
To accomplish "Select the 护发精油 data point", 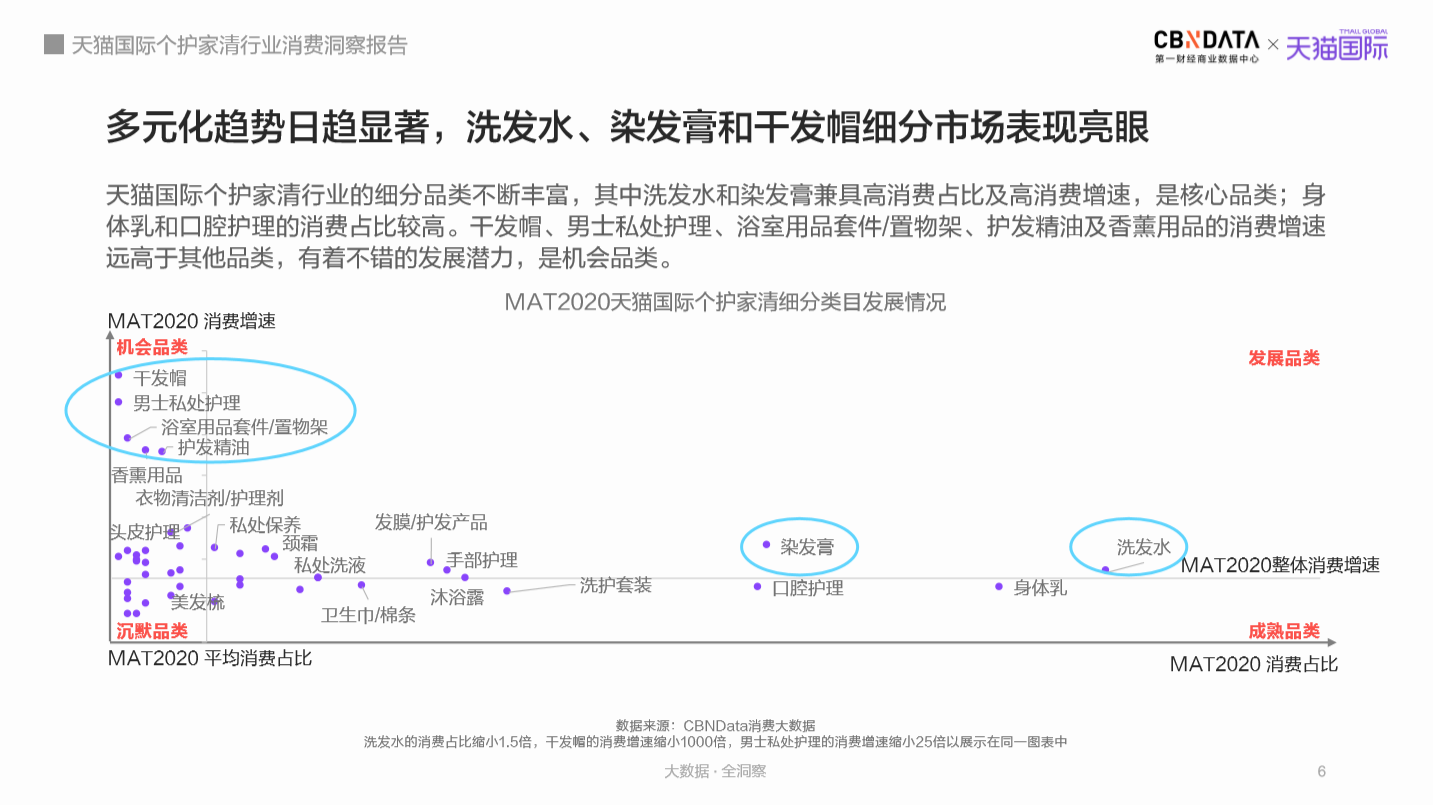I will [161, 451].
